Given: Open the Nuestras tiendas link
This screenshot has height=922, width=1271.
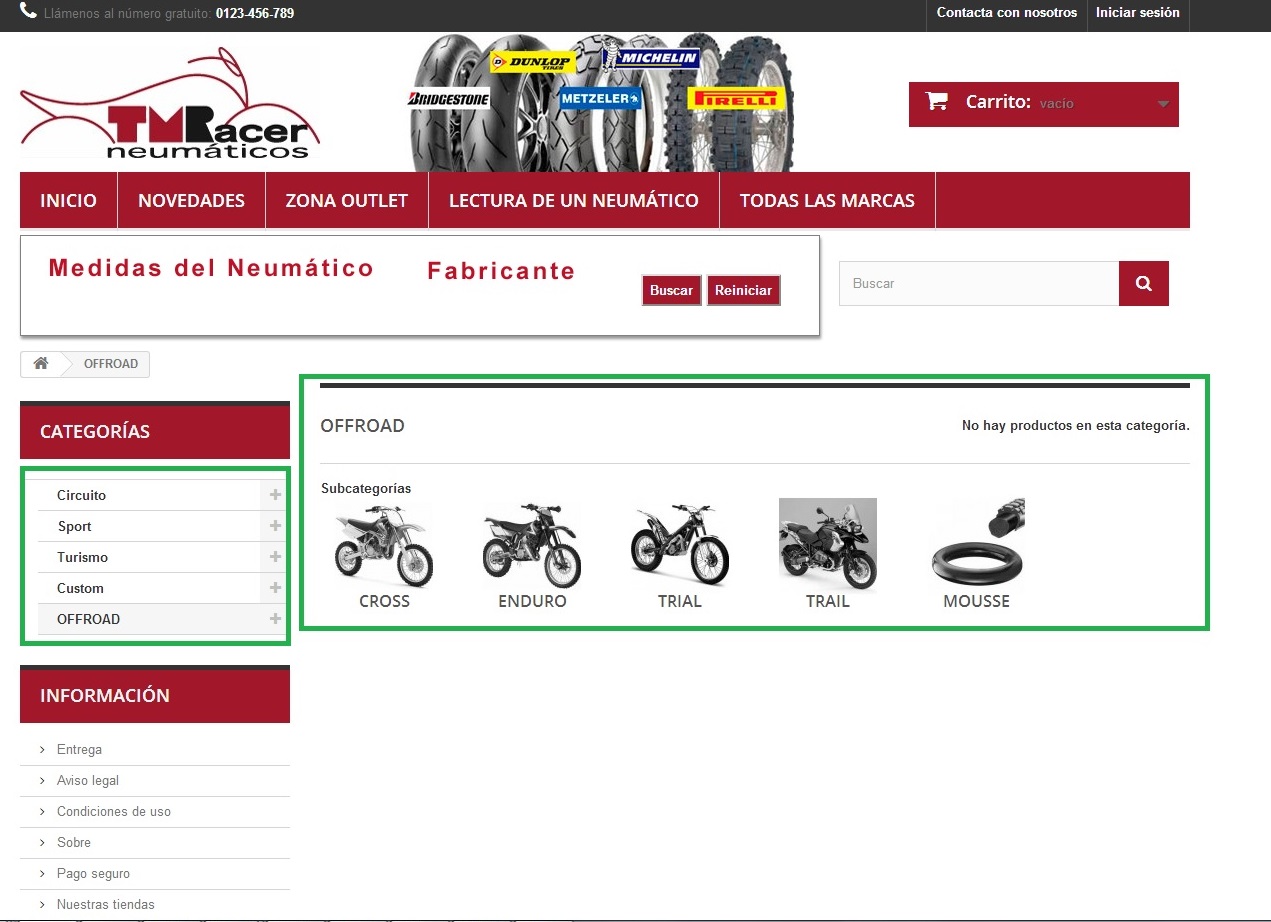Looking at the screenshot, I should [106, 904].
